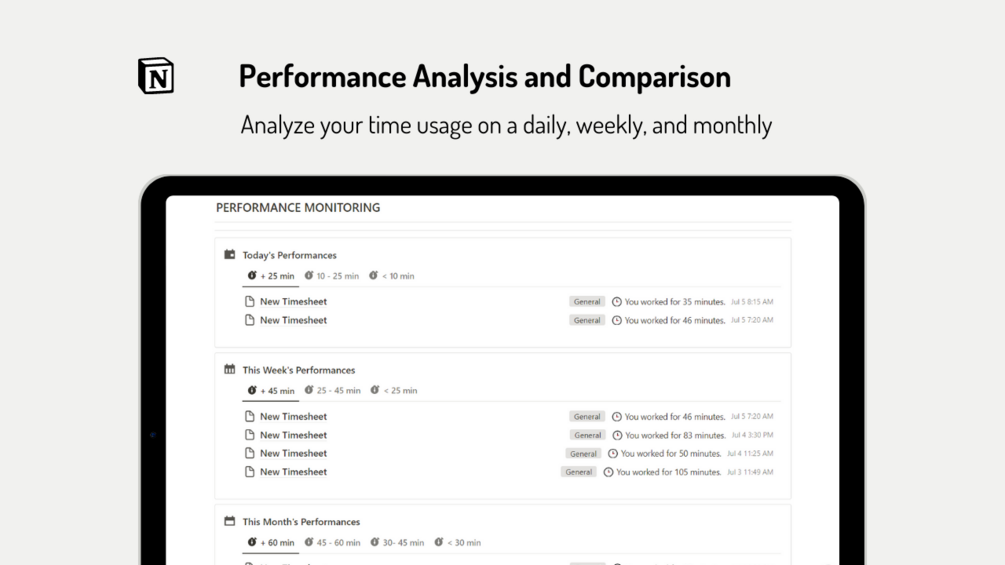
Task: Click the clock icon beside 'worked for 83 minutes'
Action: (x=617, y=435)
